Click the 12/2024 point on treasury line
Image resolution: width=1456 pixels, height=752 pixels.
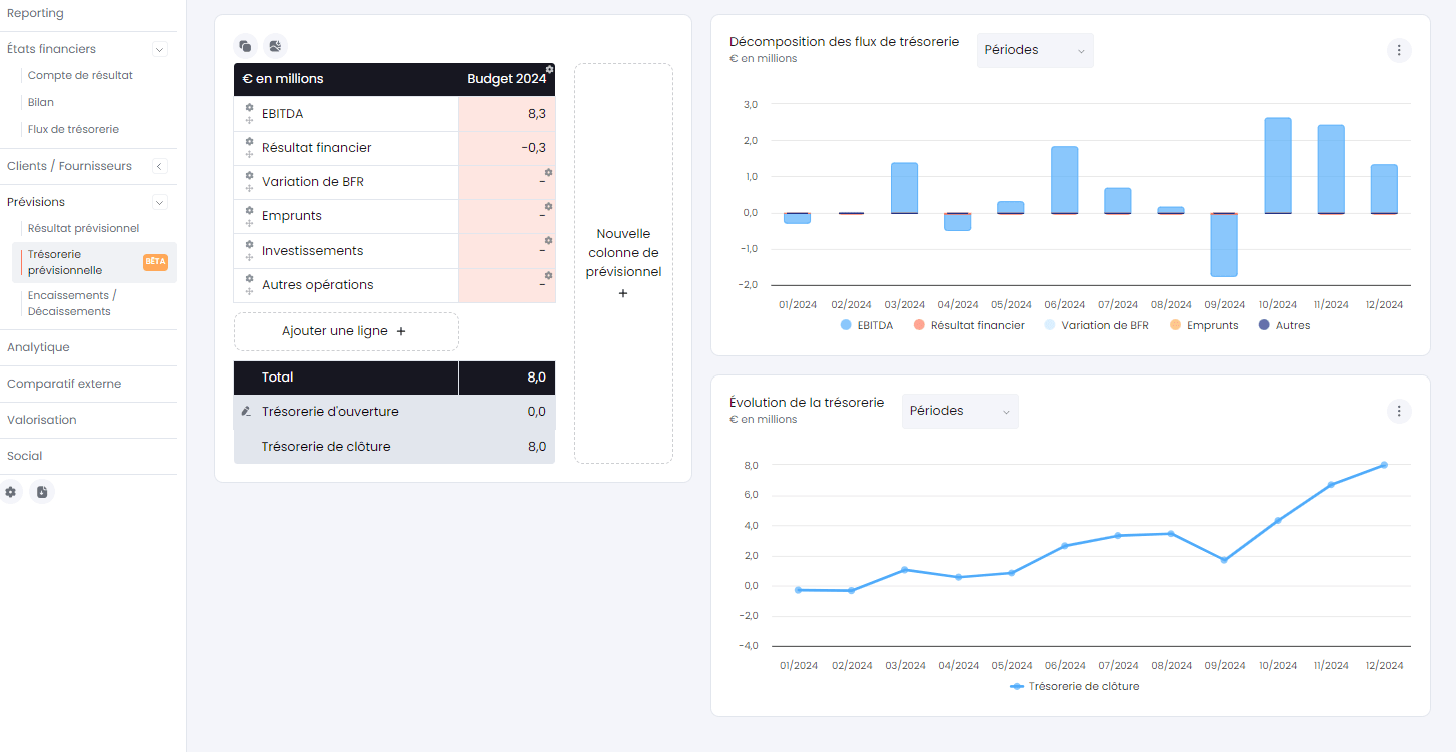pos(1384,465)
